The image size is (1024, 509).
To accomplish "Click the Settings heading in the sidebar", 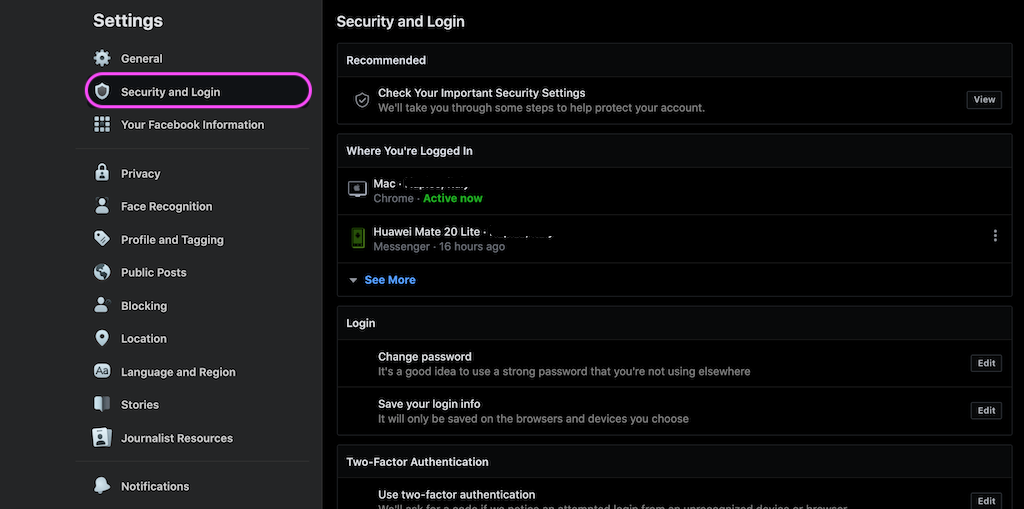I will pyautogui.click(x=128, y=20).
